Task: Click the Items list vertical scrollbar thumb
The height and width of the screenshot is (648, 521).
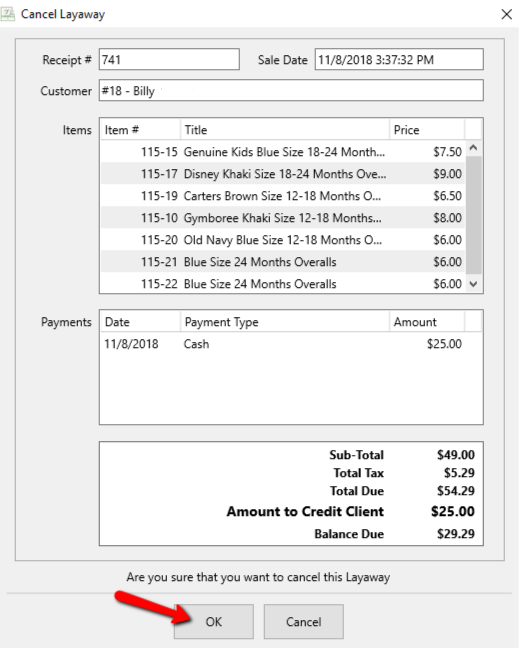Action: [x=473, y=215]
